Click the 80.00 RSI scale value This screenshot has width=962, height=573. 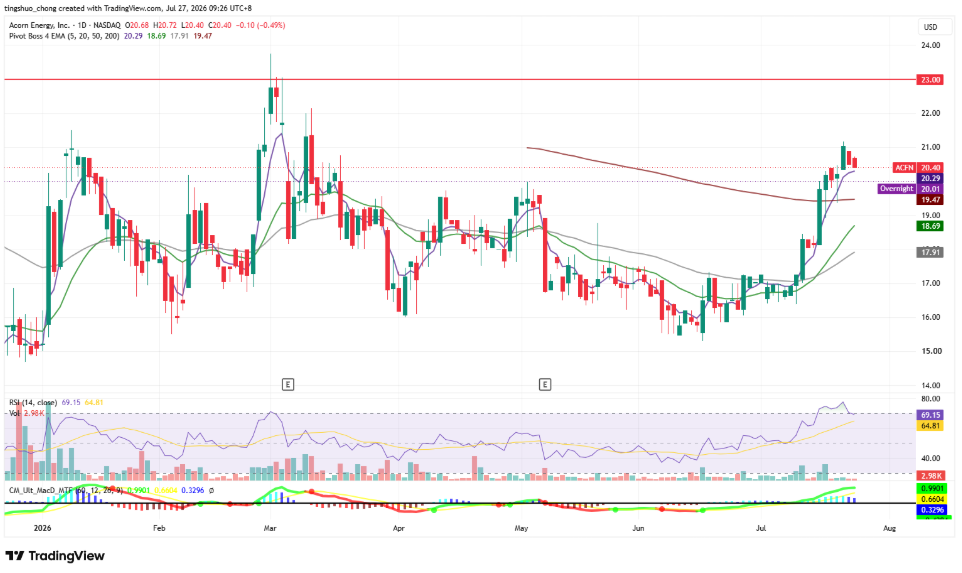point(930,399)
